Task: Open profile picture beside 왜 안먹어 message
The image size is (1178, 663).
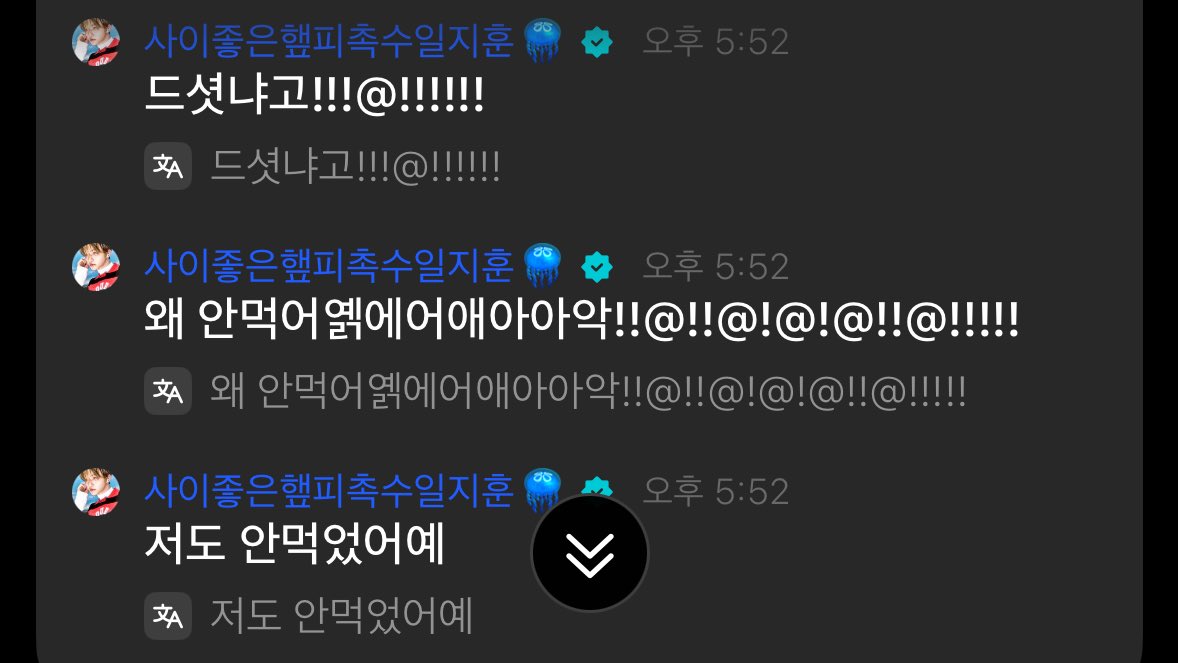Action: point(96,267)
